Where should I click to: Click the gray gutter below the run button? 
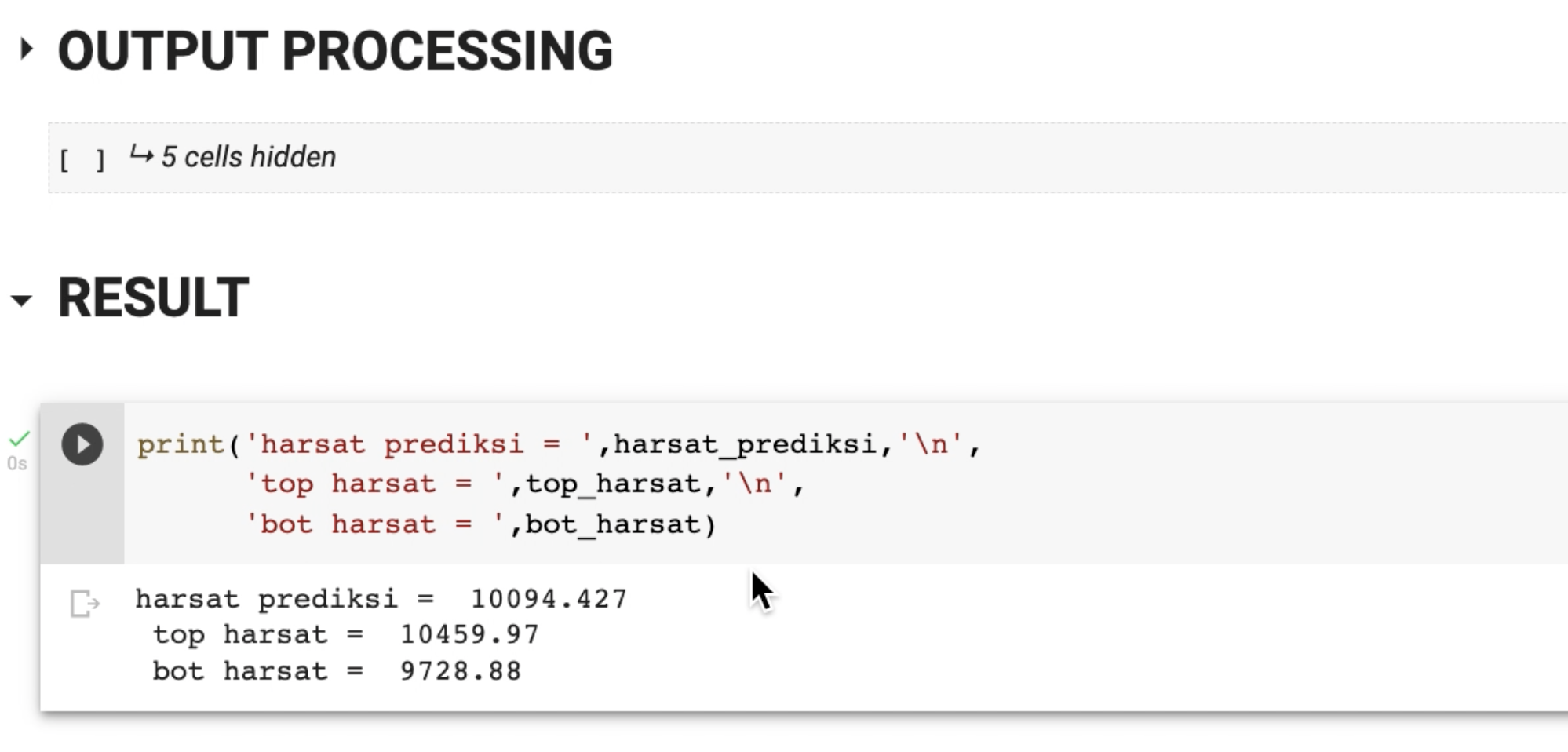point(82,518)
